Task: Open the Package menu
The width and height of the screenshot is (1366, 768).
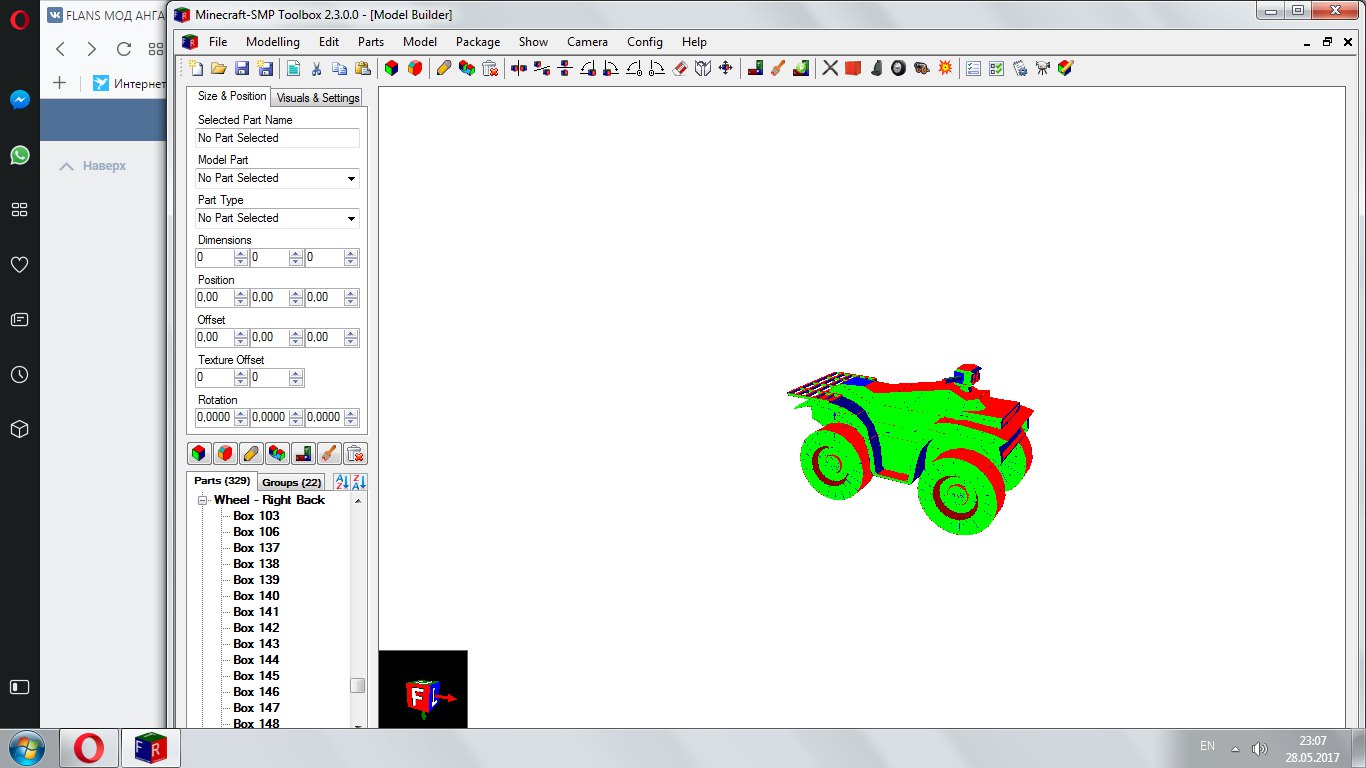Action: (x=478, y=42)
